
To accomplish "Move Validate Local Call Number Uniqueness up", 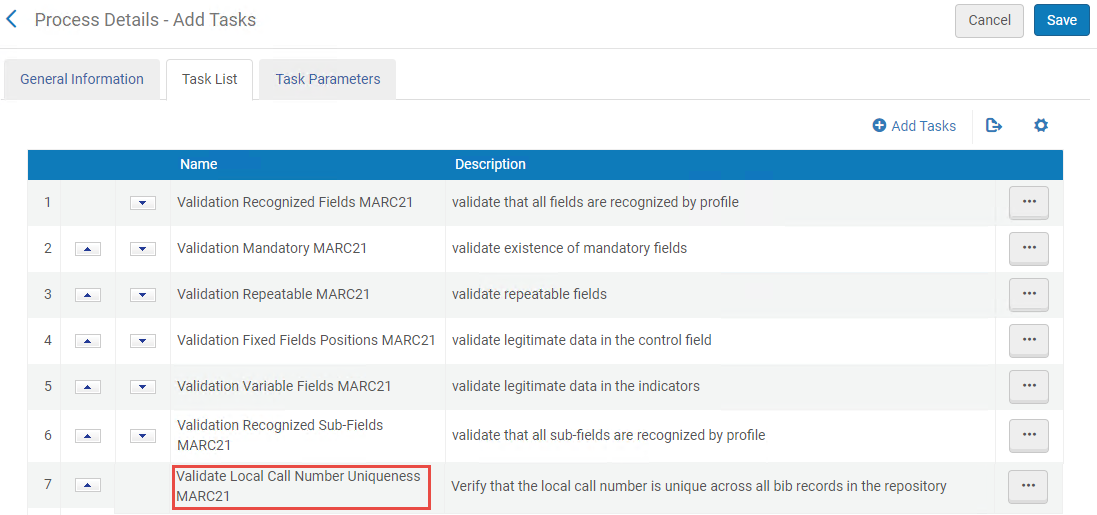I will point(87,485).
